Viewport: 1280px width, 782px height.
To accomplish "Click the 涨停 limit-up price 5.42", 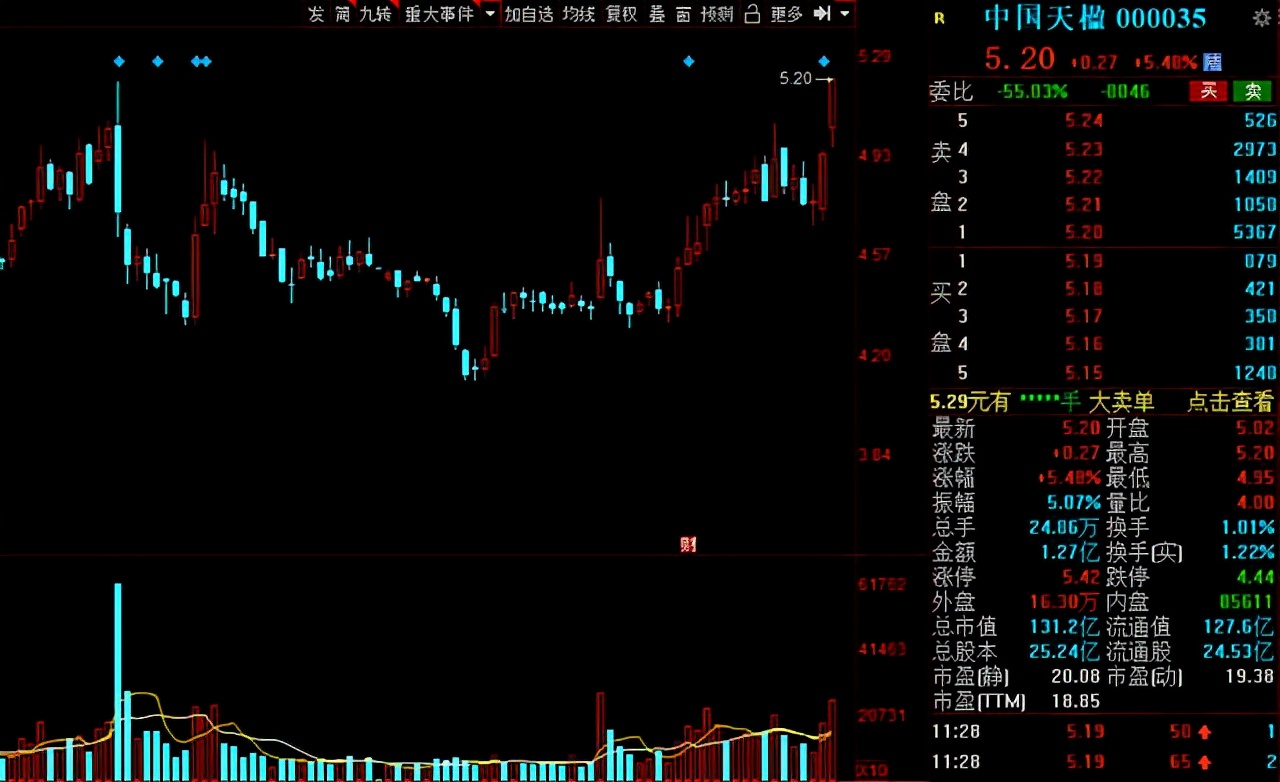I will tap(1082, 577).
